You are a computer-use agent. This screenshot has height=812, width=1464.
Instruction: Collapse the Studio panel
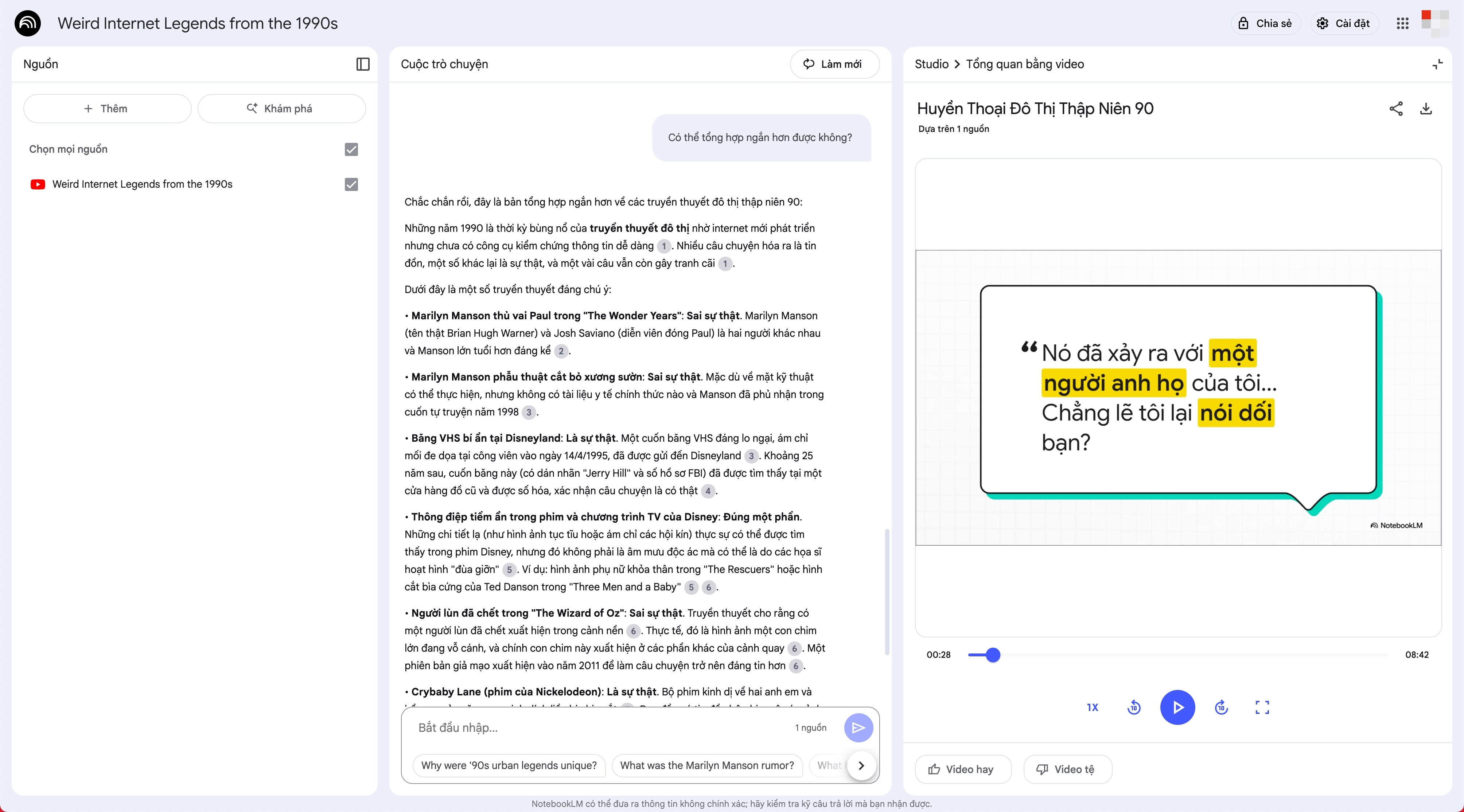(x=1437, y=64)
